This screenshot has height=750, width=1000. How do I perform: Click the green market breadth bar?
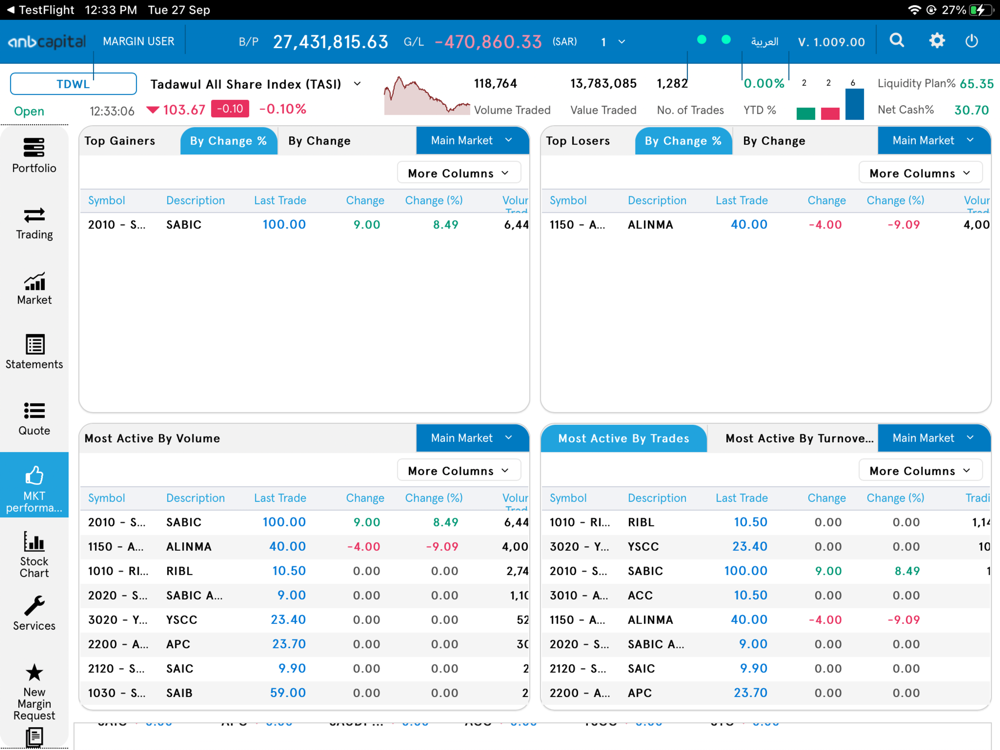click(805, 114)
